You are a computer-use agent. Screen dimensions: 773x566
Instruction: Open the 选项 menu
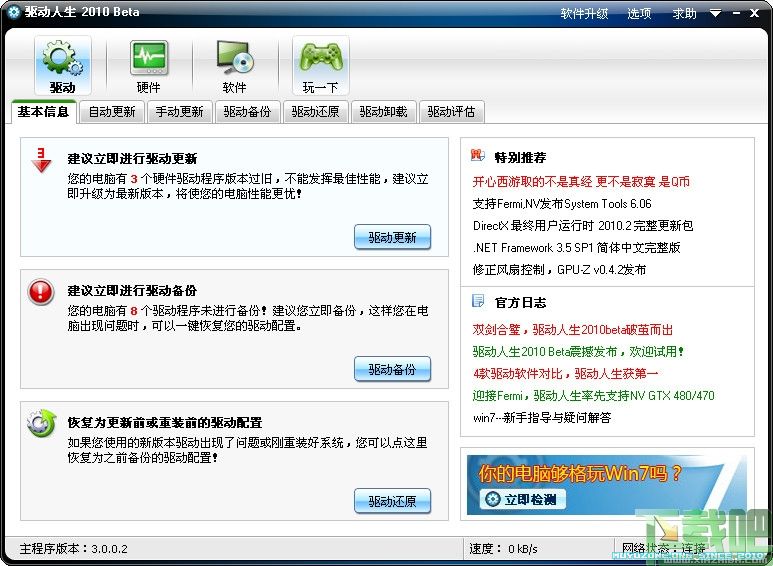coord(639,13)
